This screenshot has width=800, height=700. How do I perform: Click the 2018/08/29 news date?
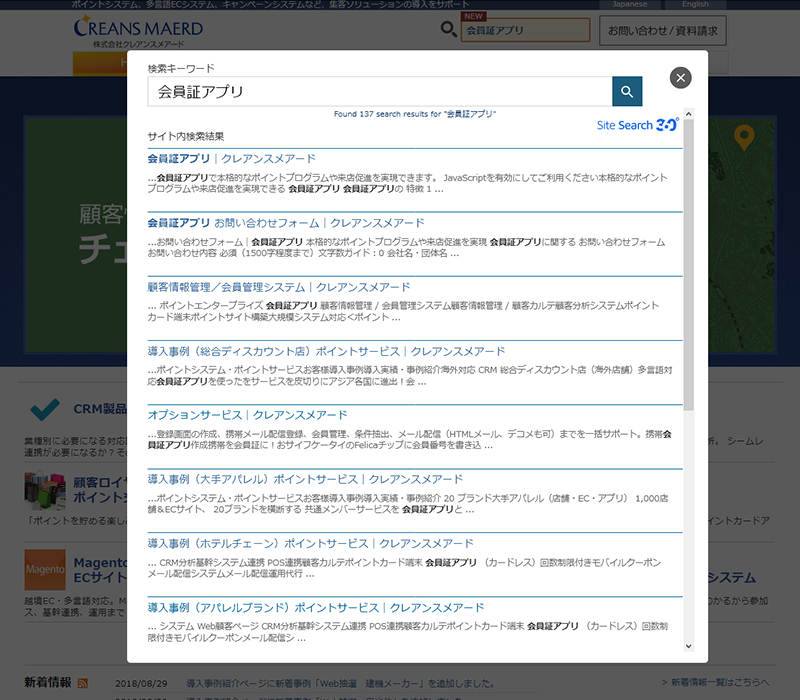141,684
